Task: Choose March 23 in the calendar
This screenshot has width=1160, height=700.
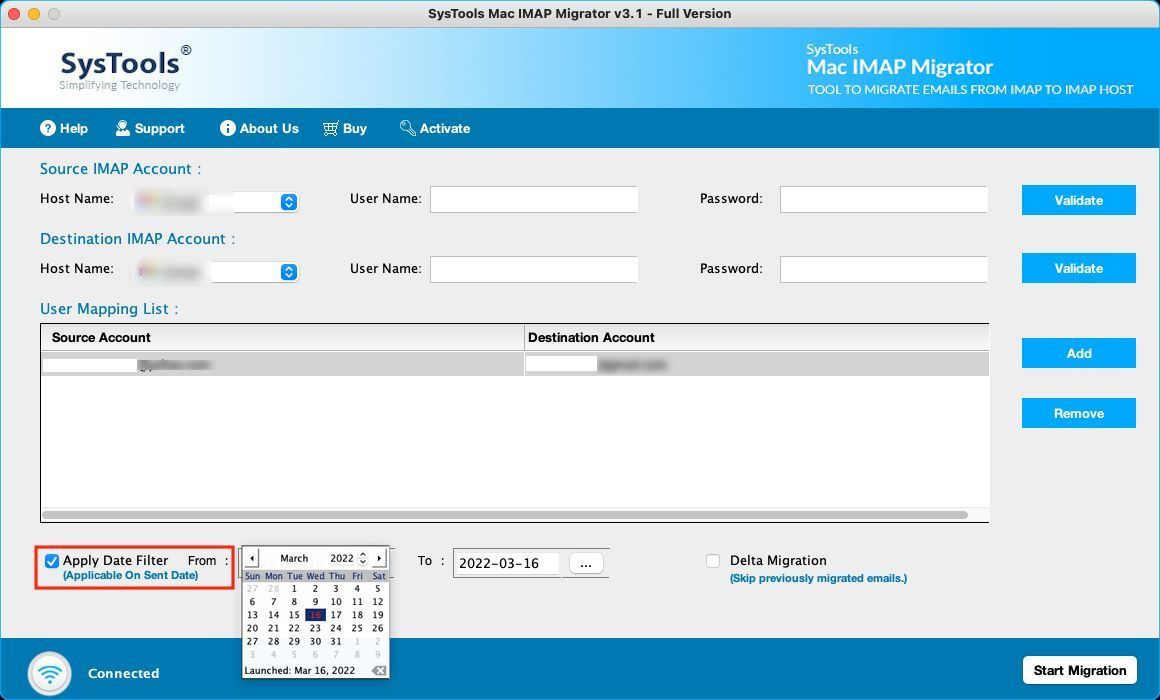Action: tap(315, 628)
